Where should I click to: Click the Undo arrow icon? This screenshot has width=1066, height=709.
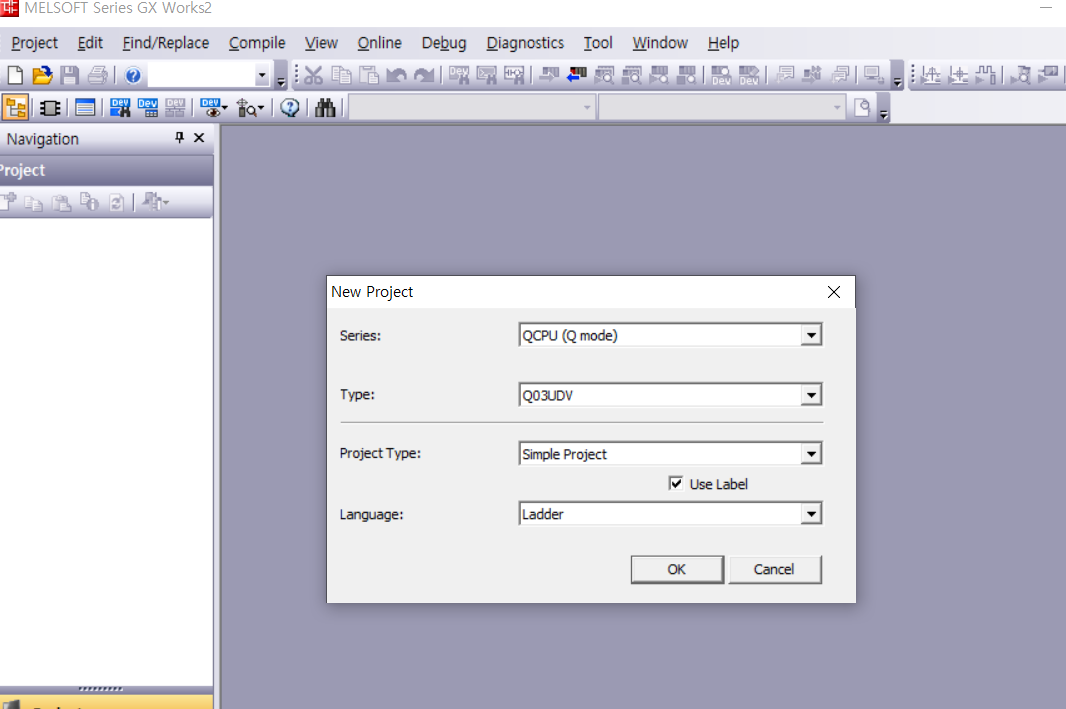coord(396,75)
